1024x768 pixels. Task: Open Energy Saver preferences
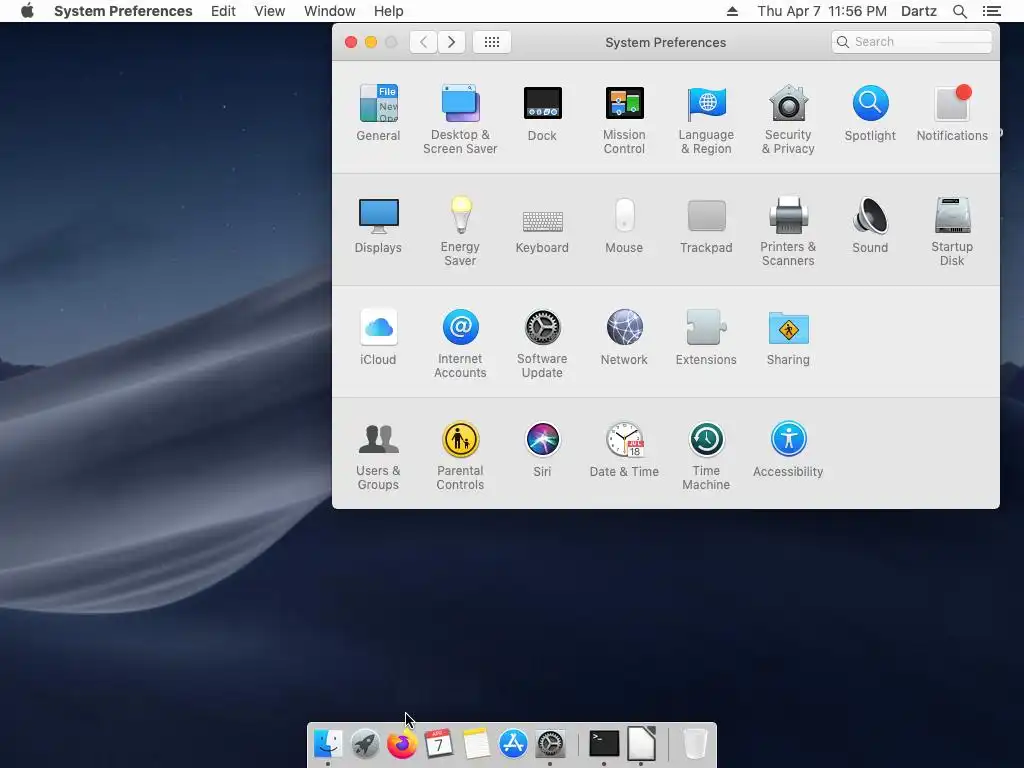(x=460, y=231)
